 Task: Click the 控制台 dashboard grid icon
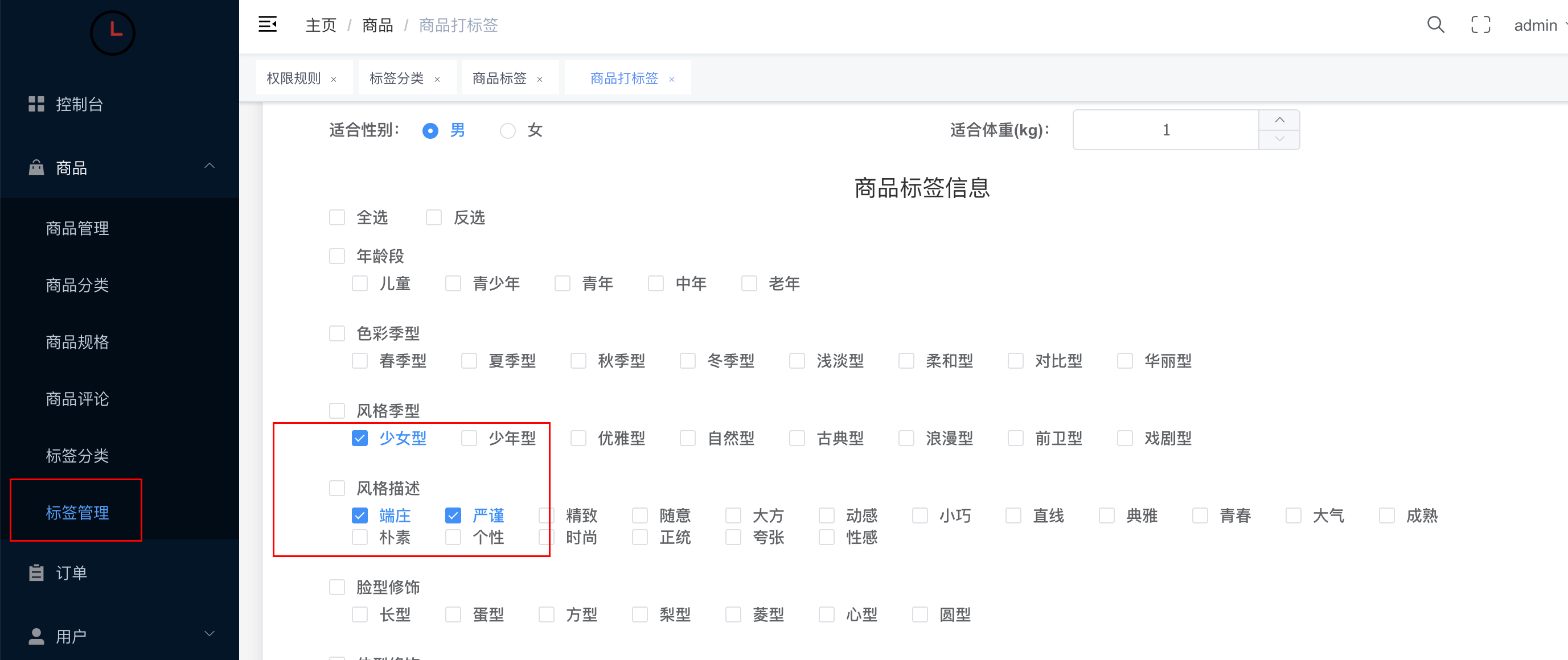(x=36, y=104)
